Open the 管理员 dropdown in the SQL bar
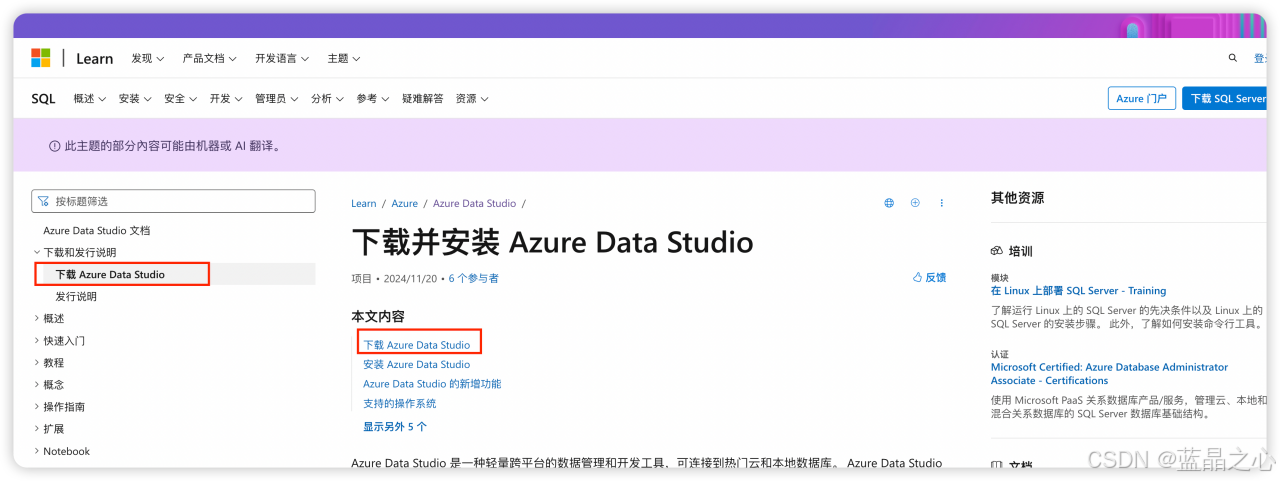 click(x=276, y=99)
